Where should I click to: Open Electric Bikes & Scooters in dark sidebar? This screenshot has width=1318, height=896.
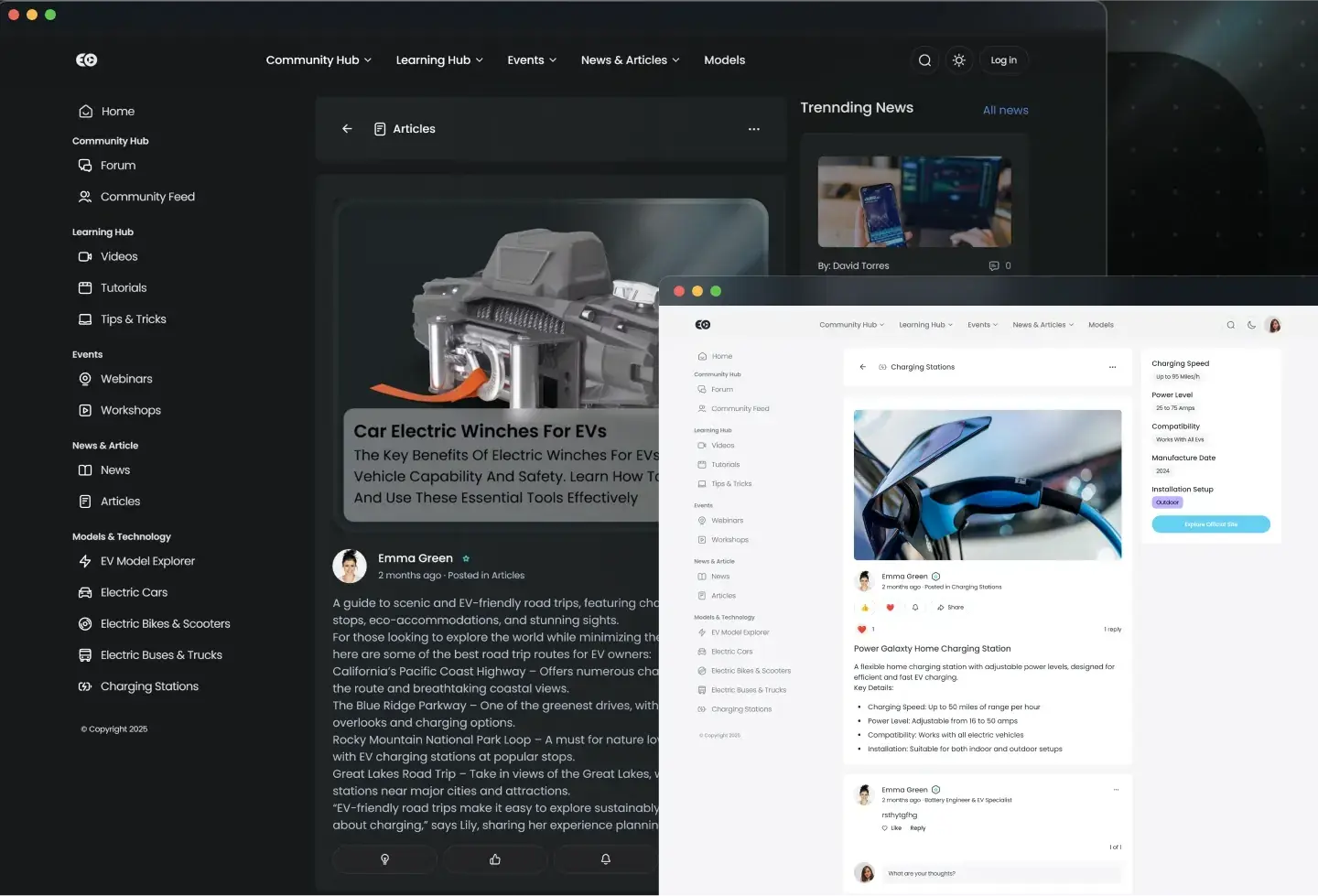pos(154,624)
